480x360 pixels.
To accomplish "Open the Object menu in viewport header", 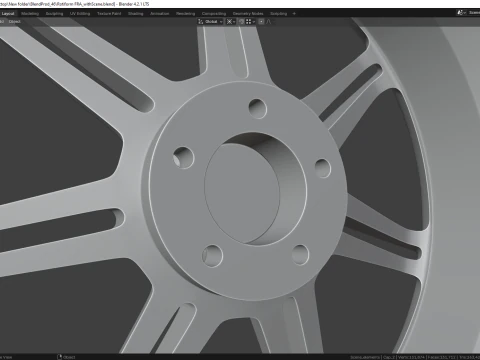I will pyautogui.click(x=15, y=22).
